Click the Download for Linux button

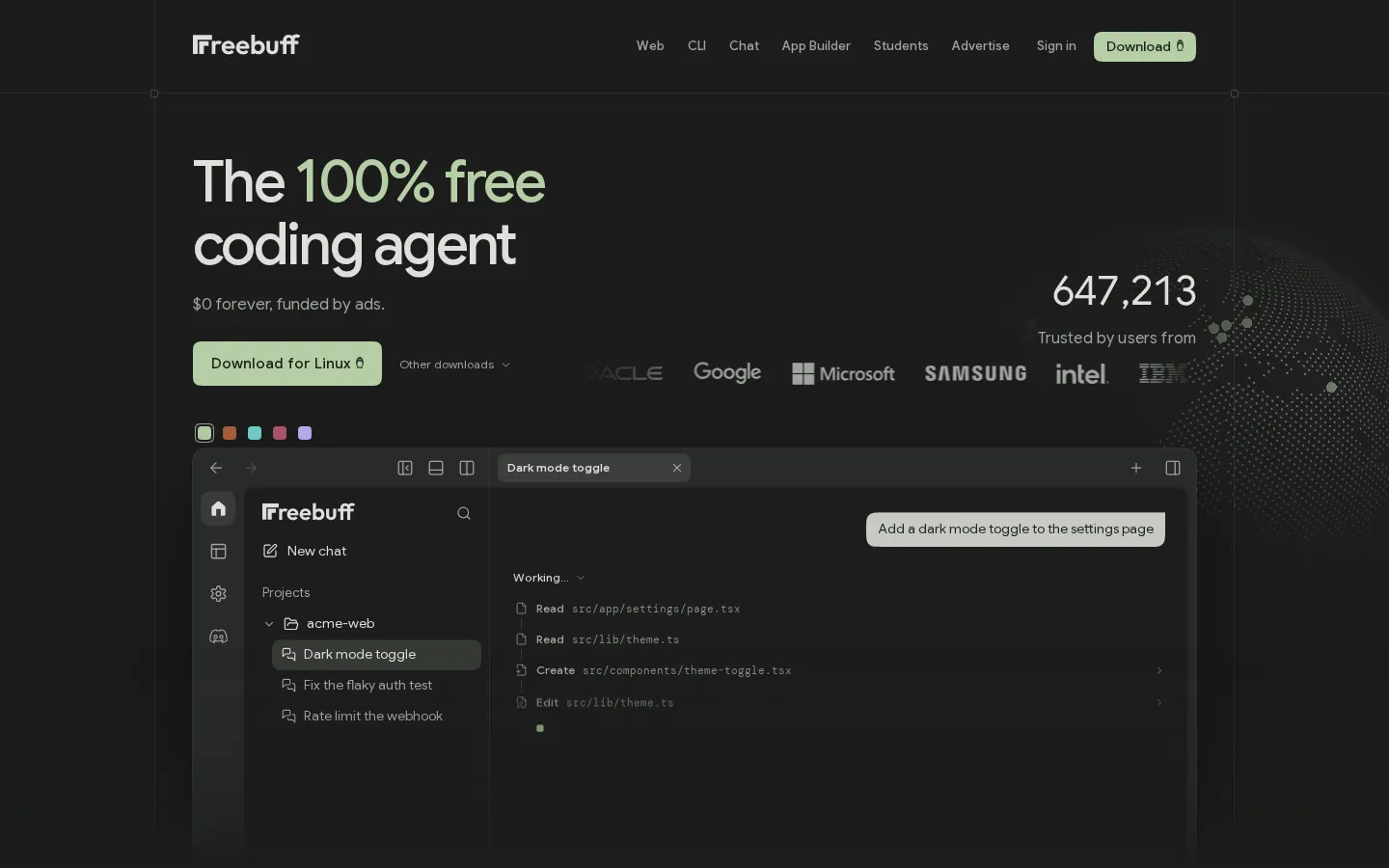pyautogui.click(x=287, y=364)
